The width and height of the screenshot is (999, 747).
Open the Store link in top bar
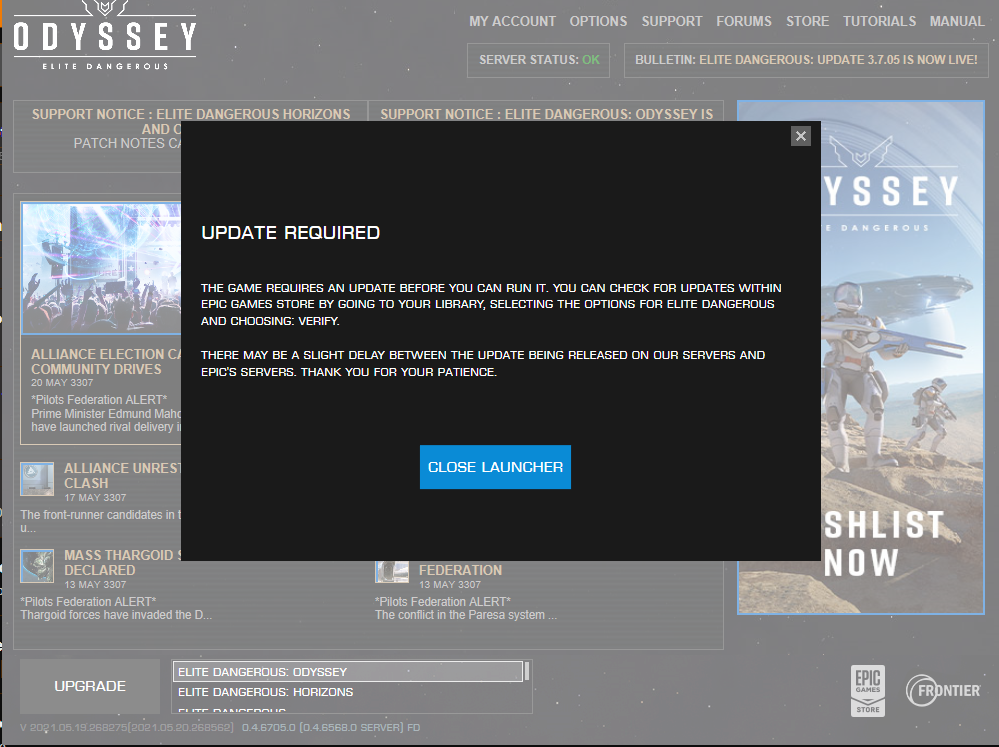click(x=807, y=21)
